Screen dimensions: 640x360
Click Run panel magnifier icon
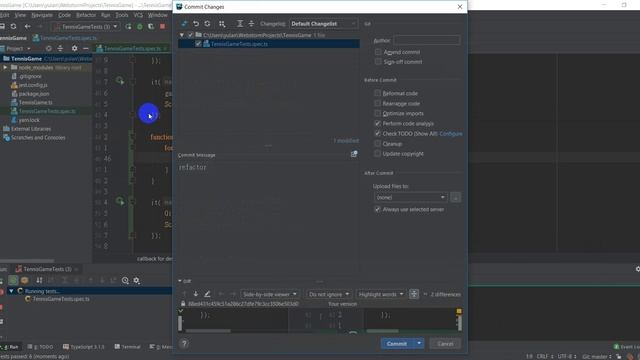pos(125,280)
